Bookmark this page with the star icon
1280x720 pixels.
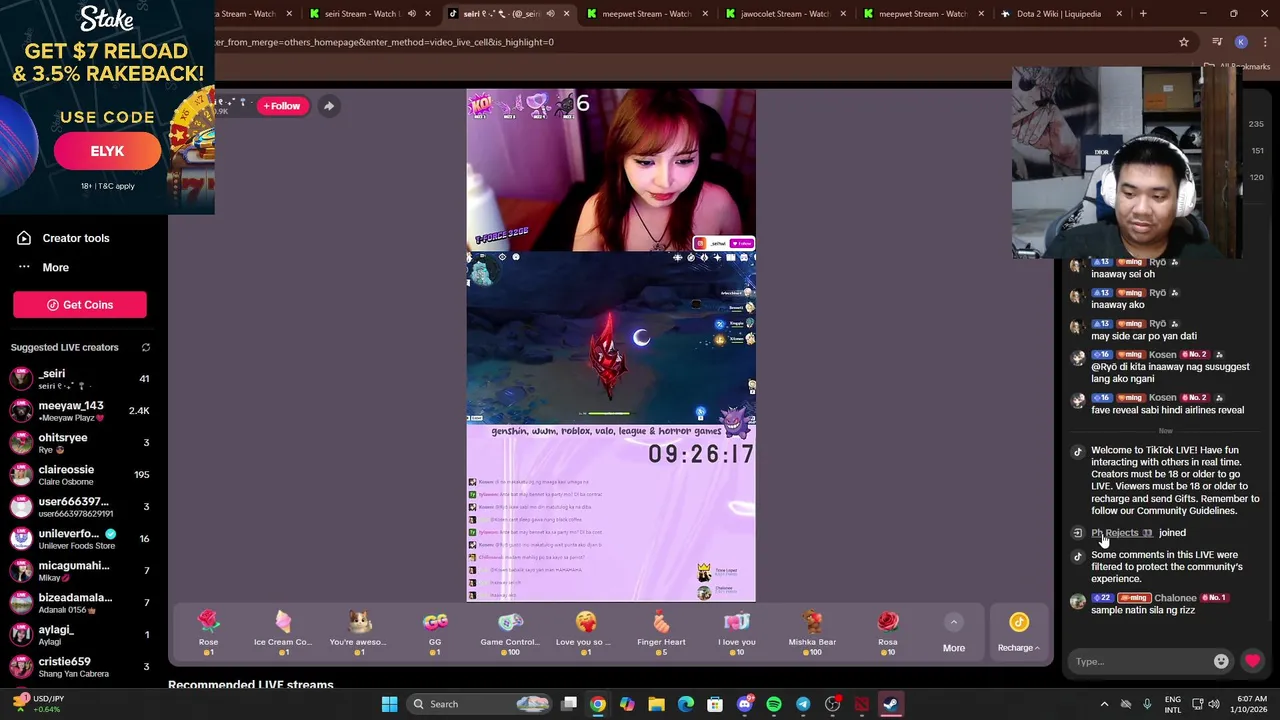(1184, 42)
